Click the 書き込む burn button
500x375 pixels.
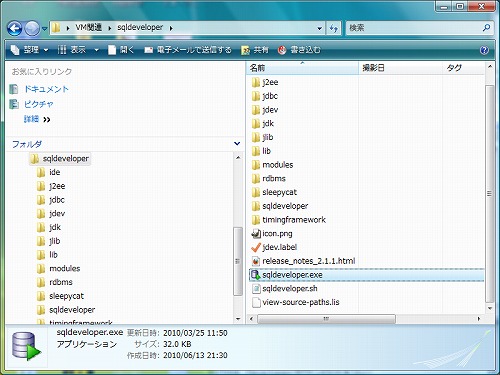(x=299, y=50)
